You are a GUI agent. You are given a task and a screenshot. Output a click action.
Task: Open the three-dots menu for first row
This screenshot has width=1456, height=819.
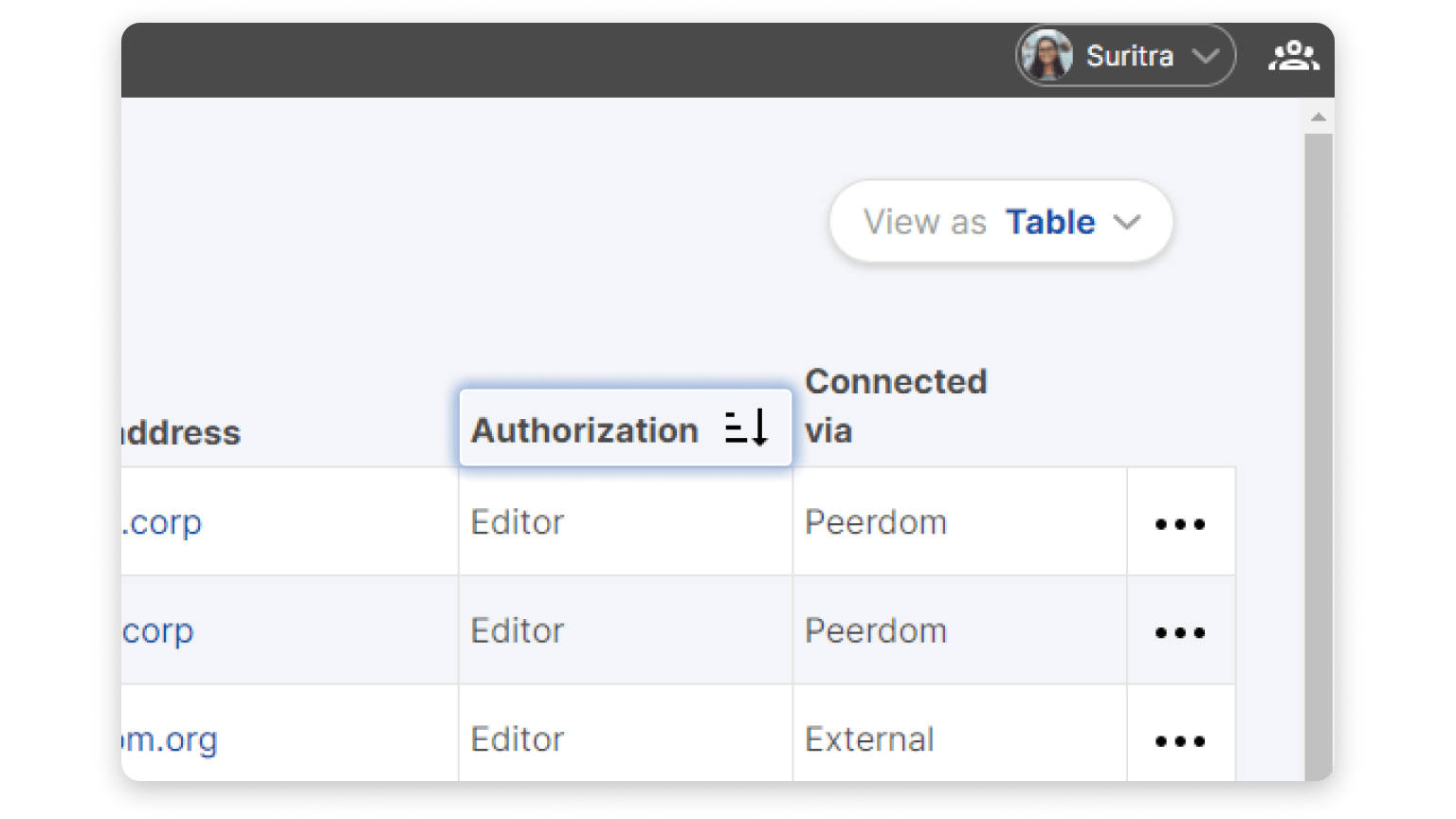coord(1180,523)
